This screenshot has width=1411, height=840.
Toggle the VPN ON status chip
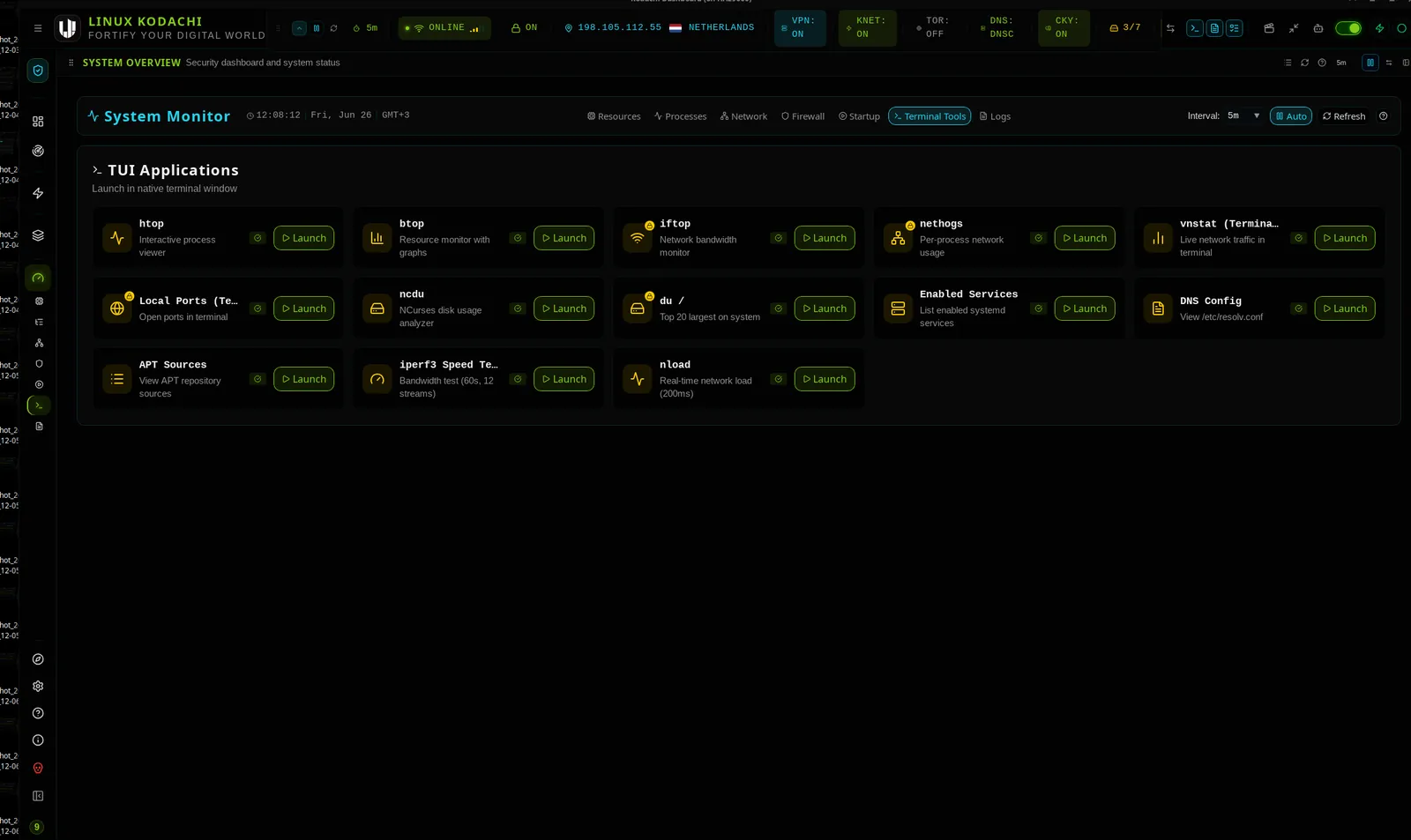(x=800, y=28)
